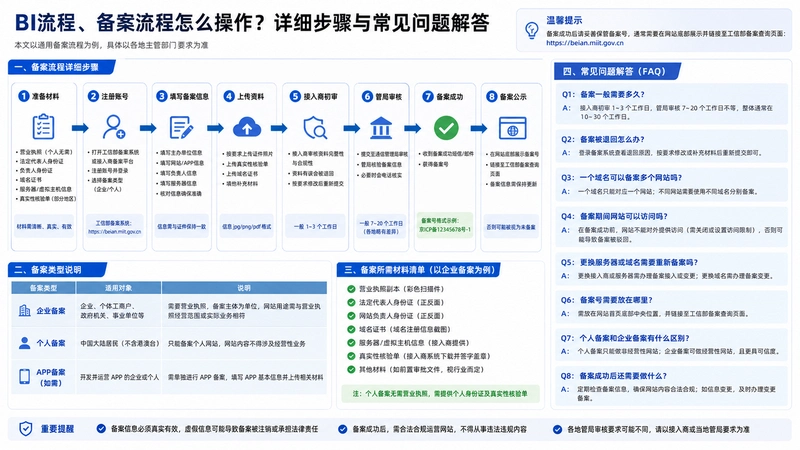Click the 企业备案 row in the type table

click(x=169, y=311)
